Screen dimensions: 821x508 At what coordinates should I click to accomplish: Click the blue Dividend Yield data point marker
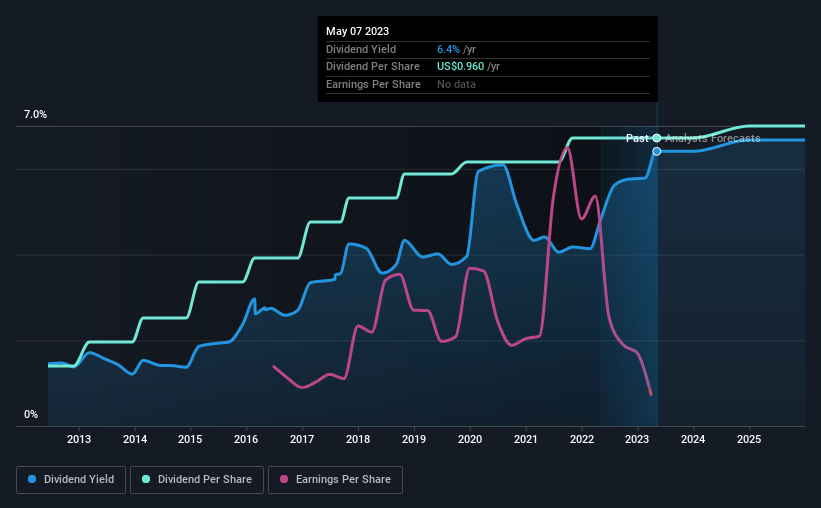(657, 151)
